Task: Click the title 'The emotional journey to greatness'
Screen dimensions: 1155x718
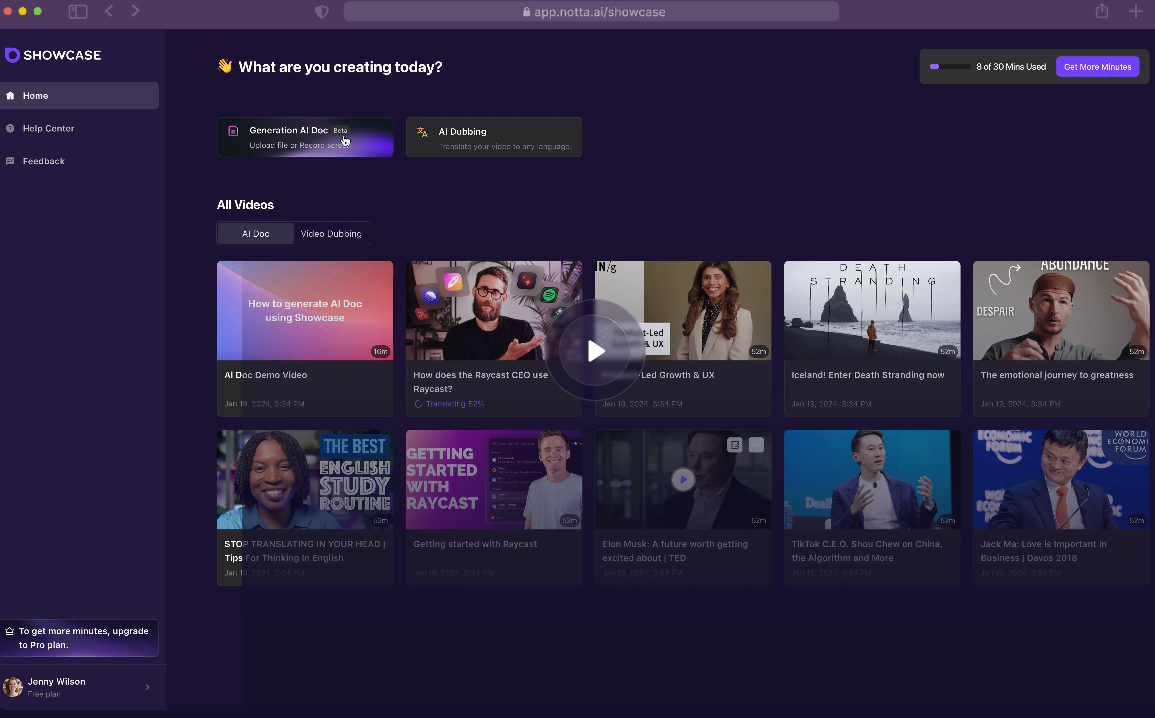Action: coord(1057,375)
